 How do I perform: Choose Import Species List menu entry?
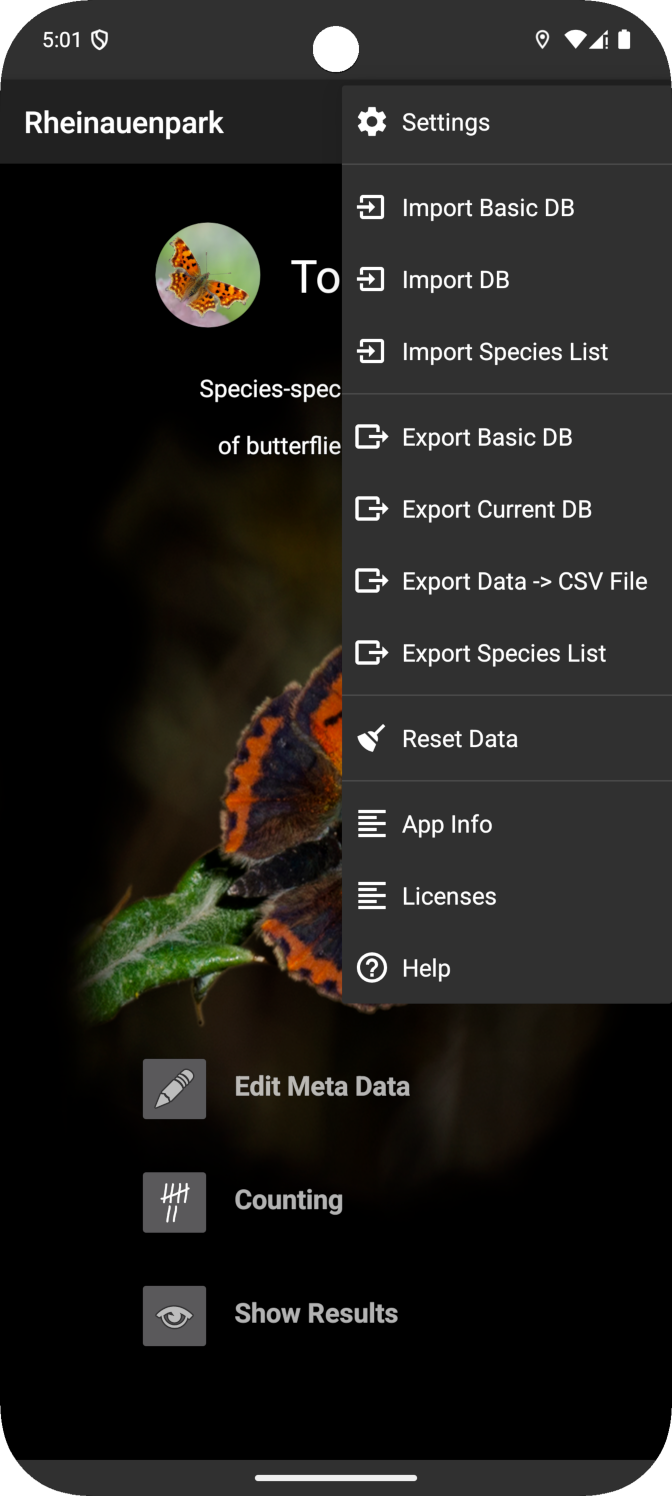pos(505,352)
